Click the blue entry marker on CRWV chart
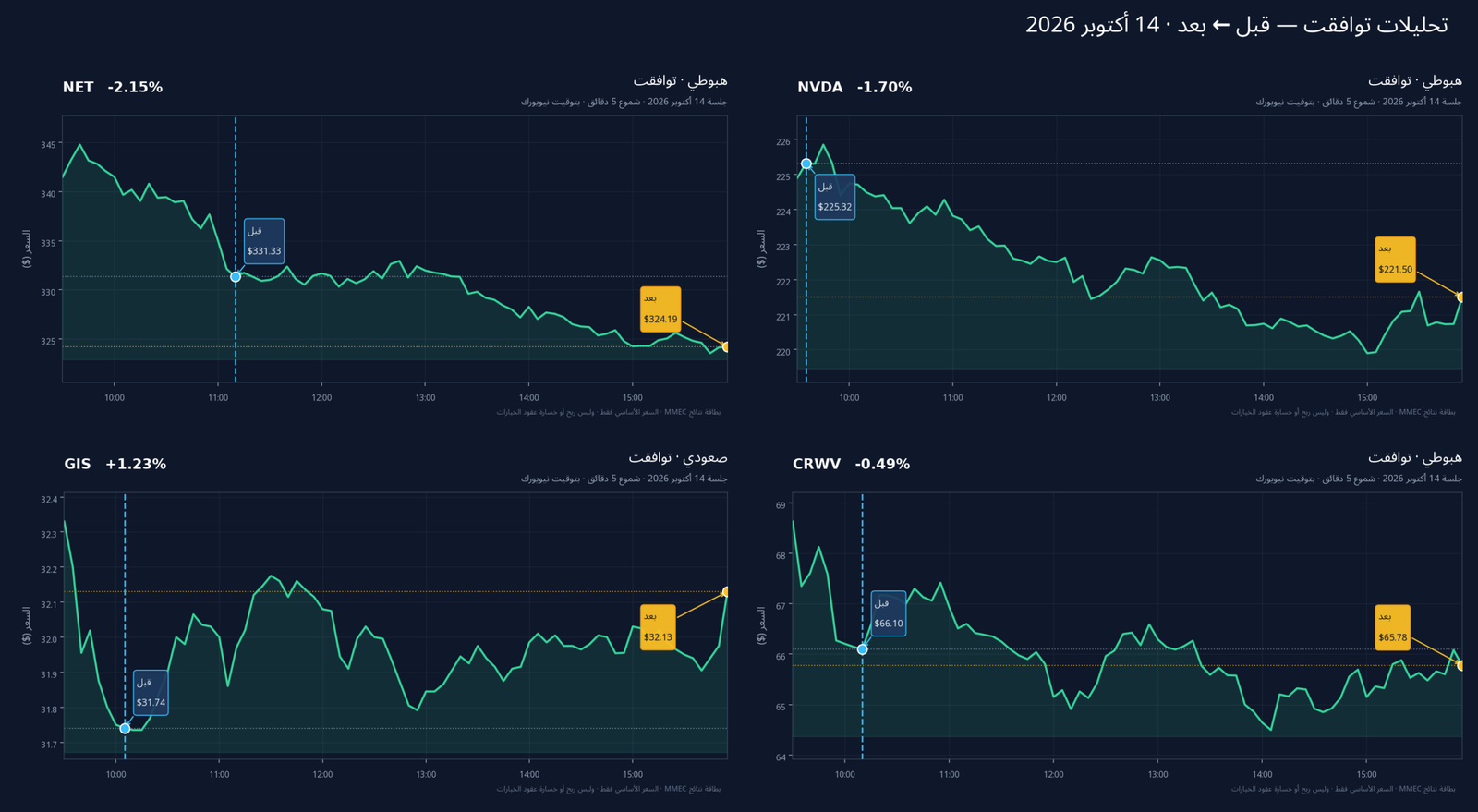 (862, 649)
